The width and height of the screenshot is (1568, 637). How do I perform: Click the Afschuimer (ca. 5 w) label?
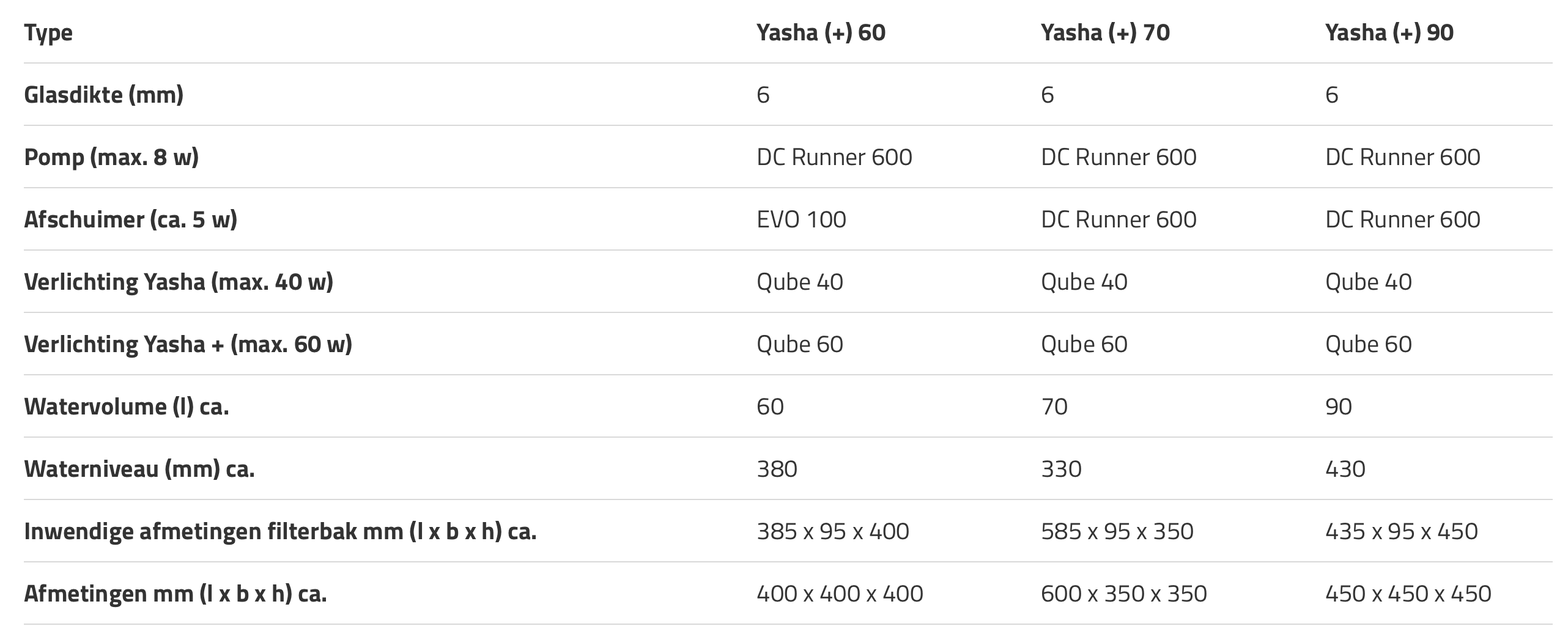(130, 219)
